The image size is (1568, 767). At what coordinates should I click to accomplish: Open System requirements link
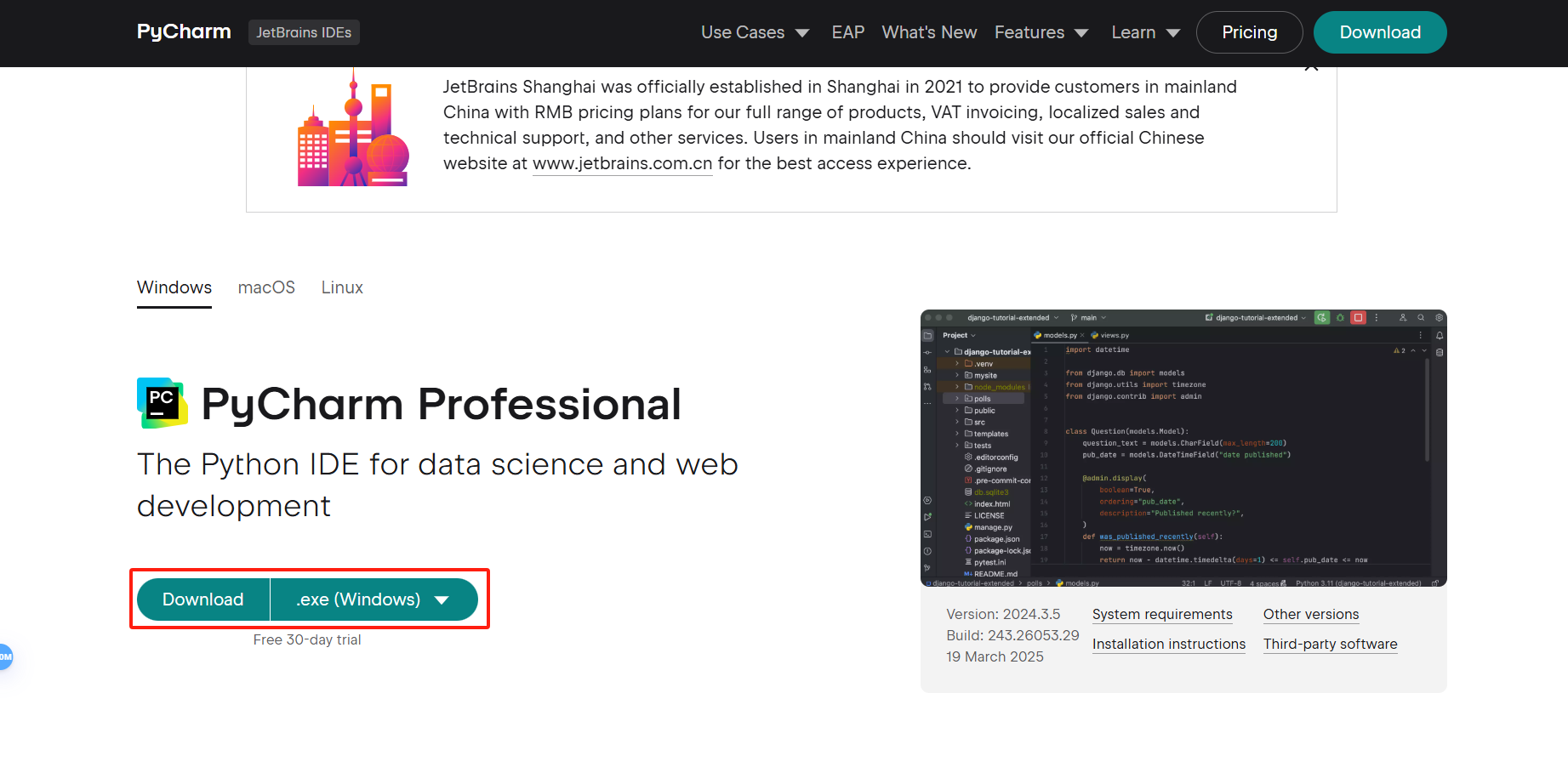click(1162, 614)
